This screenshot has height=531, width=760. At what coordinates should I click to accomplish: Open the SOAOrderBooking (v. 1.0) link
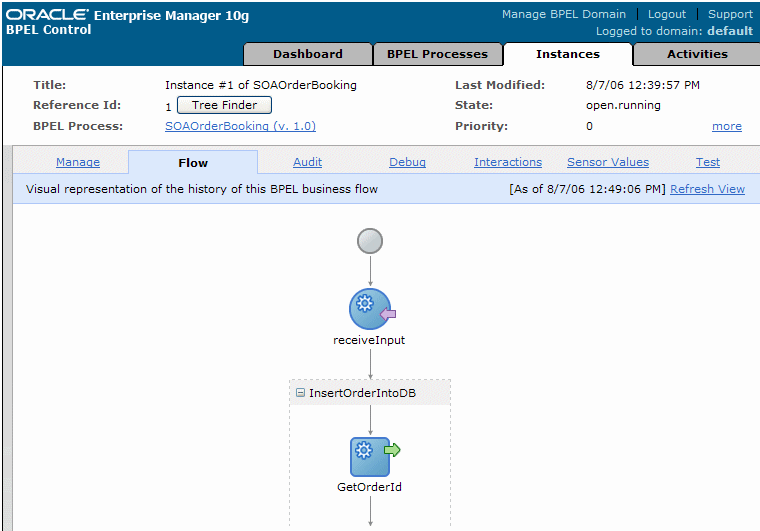point(240,126)
